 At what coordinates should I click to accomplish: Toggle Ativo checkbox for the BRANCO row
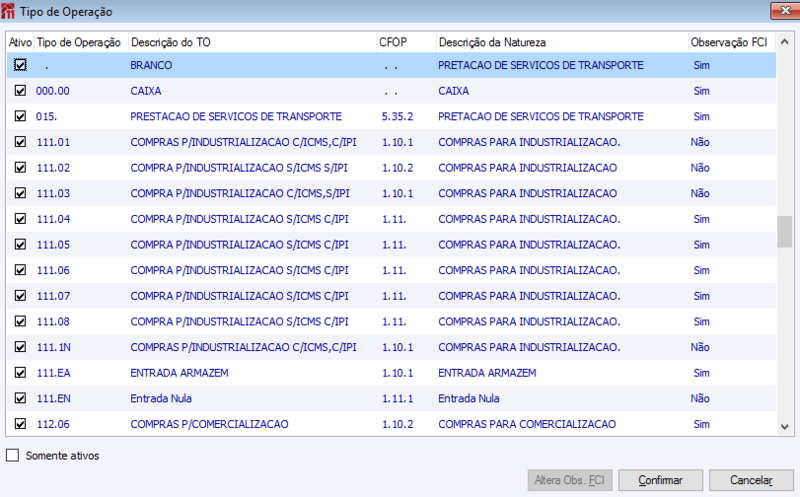click(x=20, y=65)
